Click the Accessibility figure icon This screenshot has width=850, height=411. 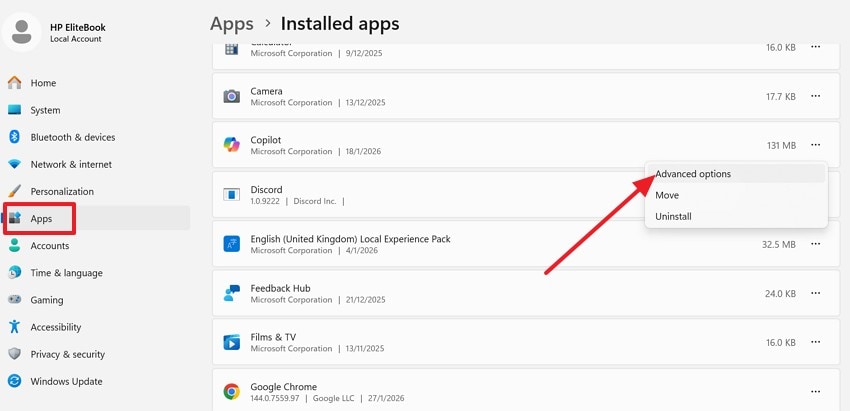[15, 327]
